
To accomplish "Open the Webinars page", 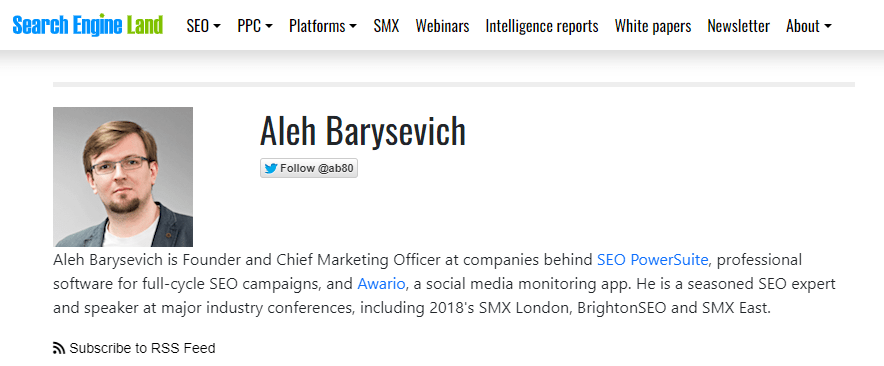I will coord(443,26).
